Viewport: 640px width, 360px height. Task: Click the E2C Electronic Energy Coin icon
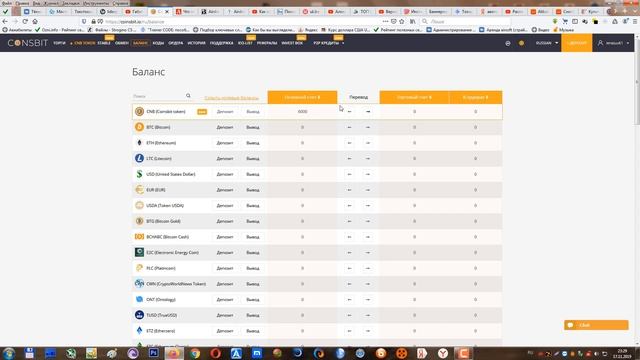[140, 252]
